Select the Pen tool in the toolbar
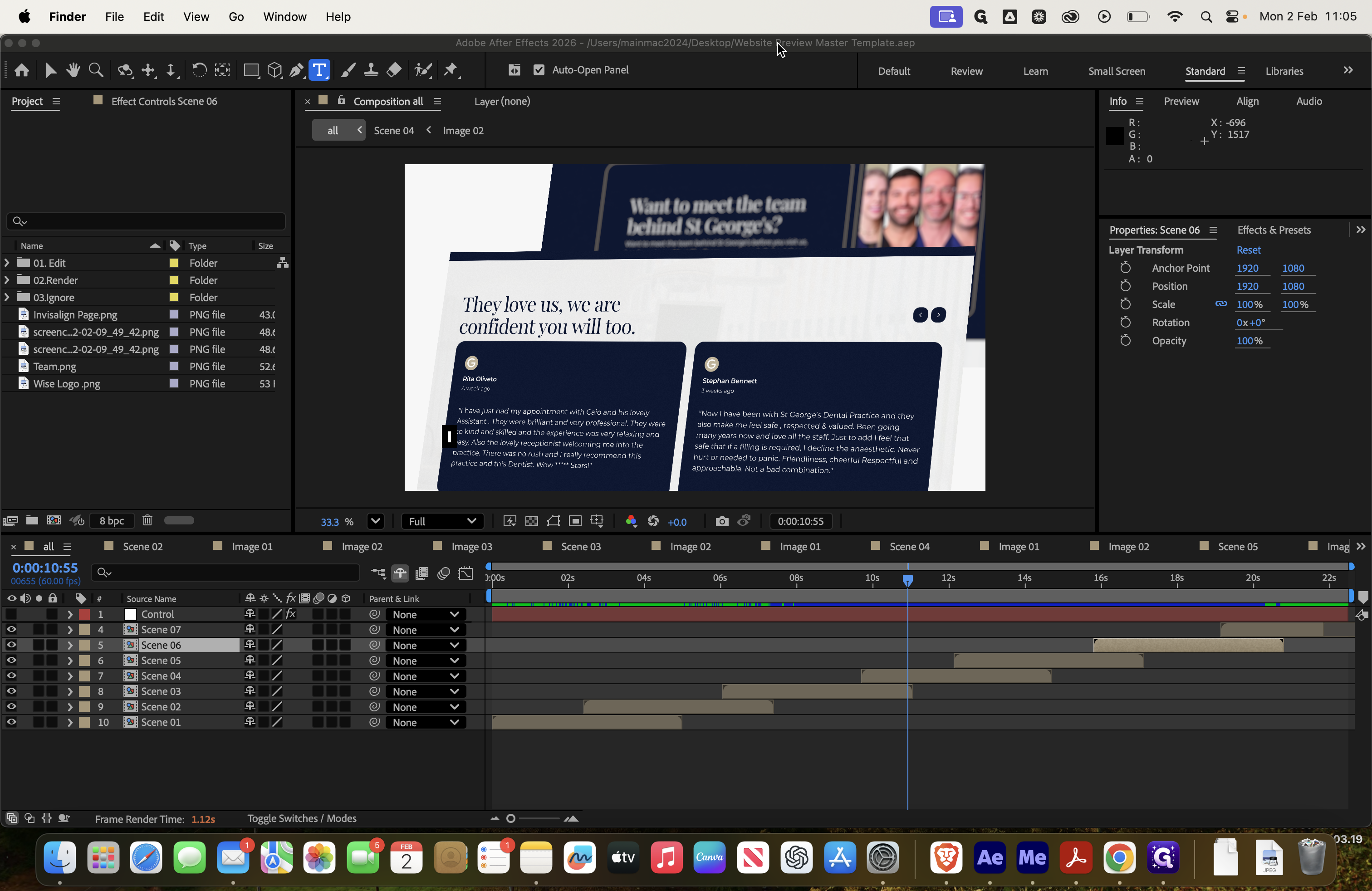This screenshot has height=891, width=1372. (x=296, y=70)
